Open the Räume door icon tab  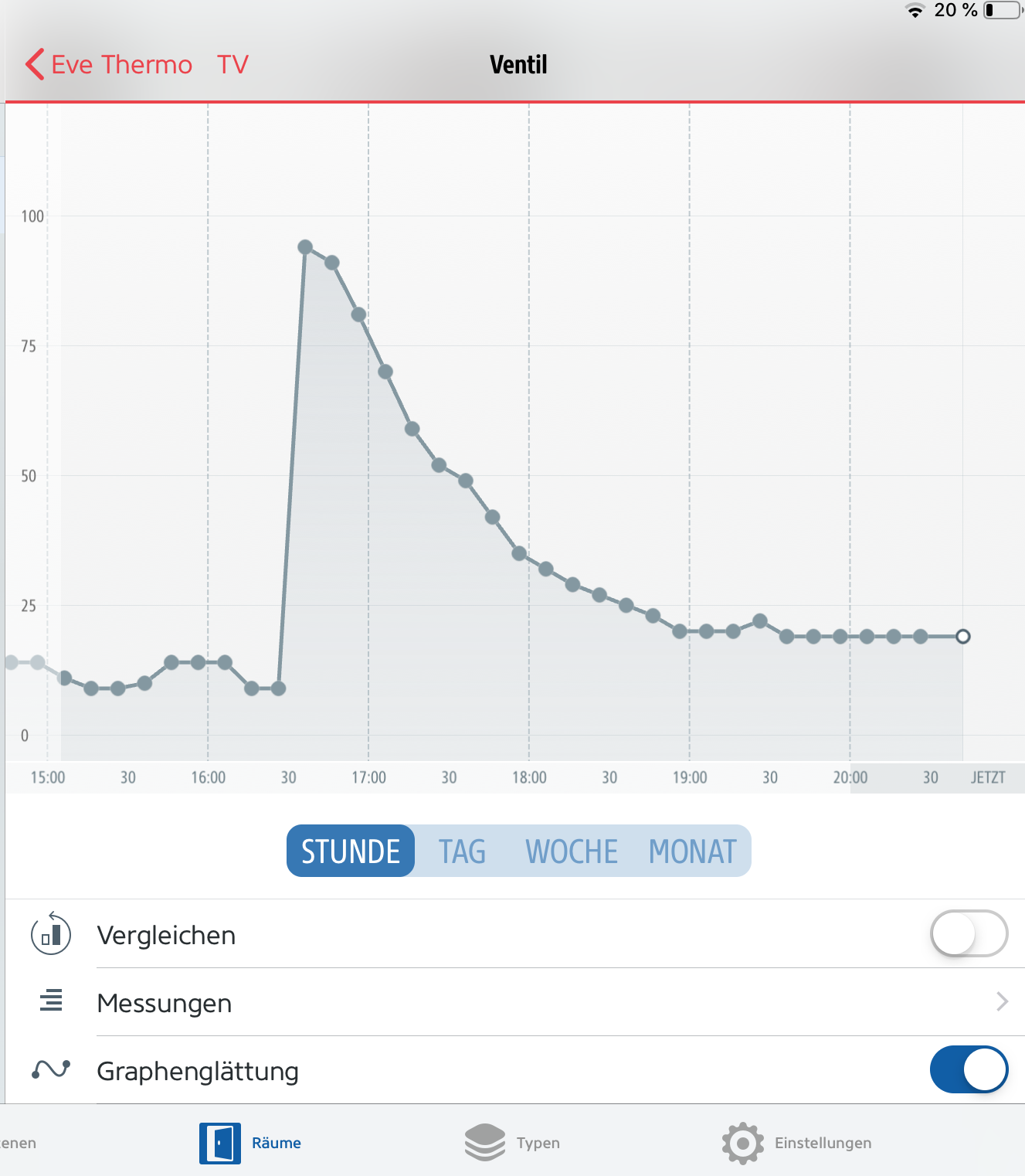click(220, 1143)
